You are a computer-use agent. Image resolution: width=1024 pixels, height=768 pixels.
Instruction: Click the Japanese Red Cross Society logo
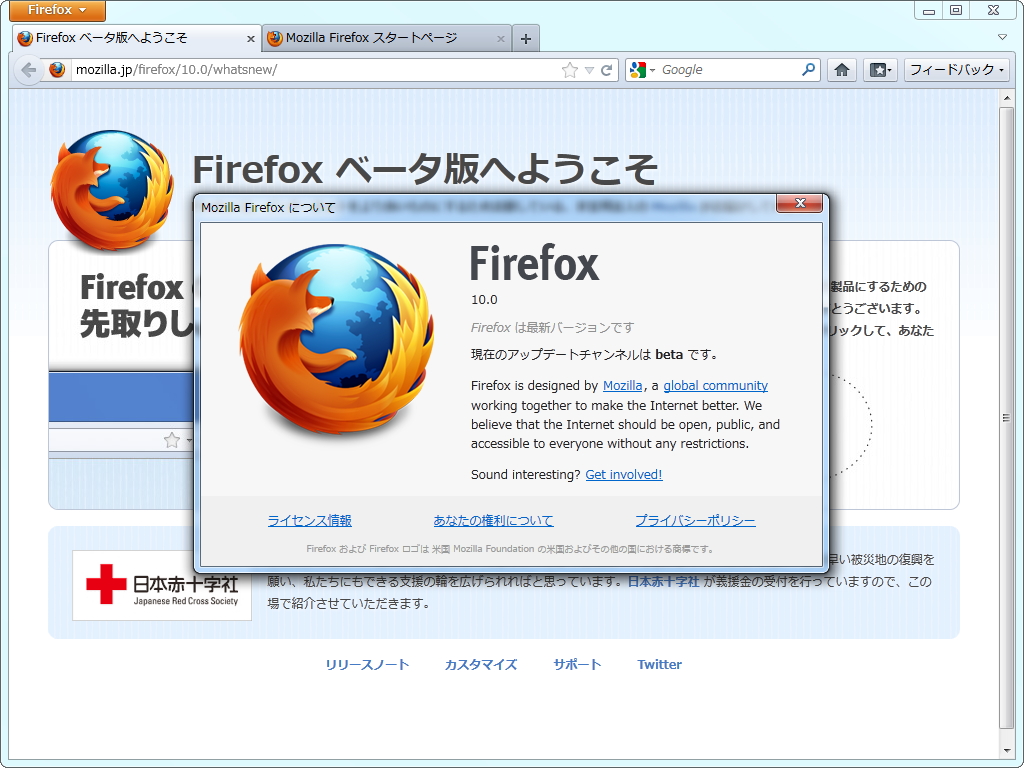tap(160, 586)
